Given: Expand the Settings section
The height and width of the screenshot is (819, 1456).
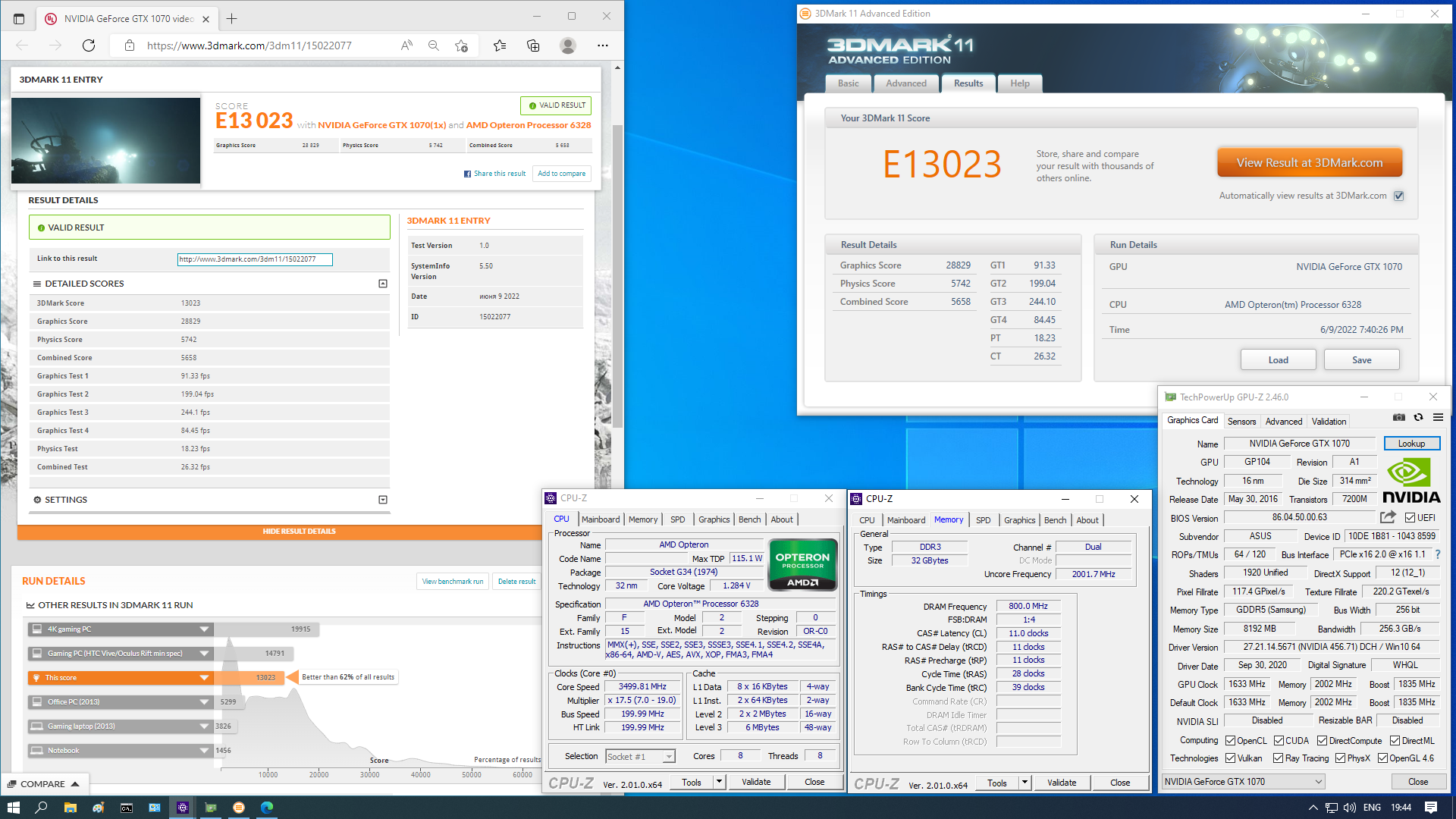Looking at the screenshot, I should [x=383, y=500].
